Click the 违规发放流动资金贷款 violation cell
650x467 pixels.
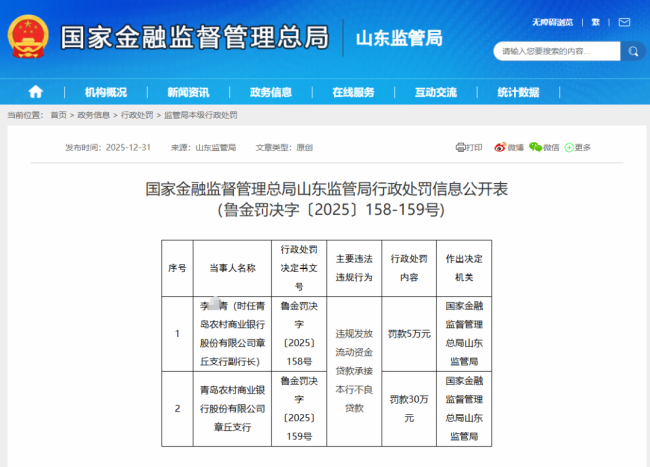[x=354, y=371]
